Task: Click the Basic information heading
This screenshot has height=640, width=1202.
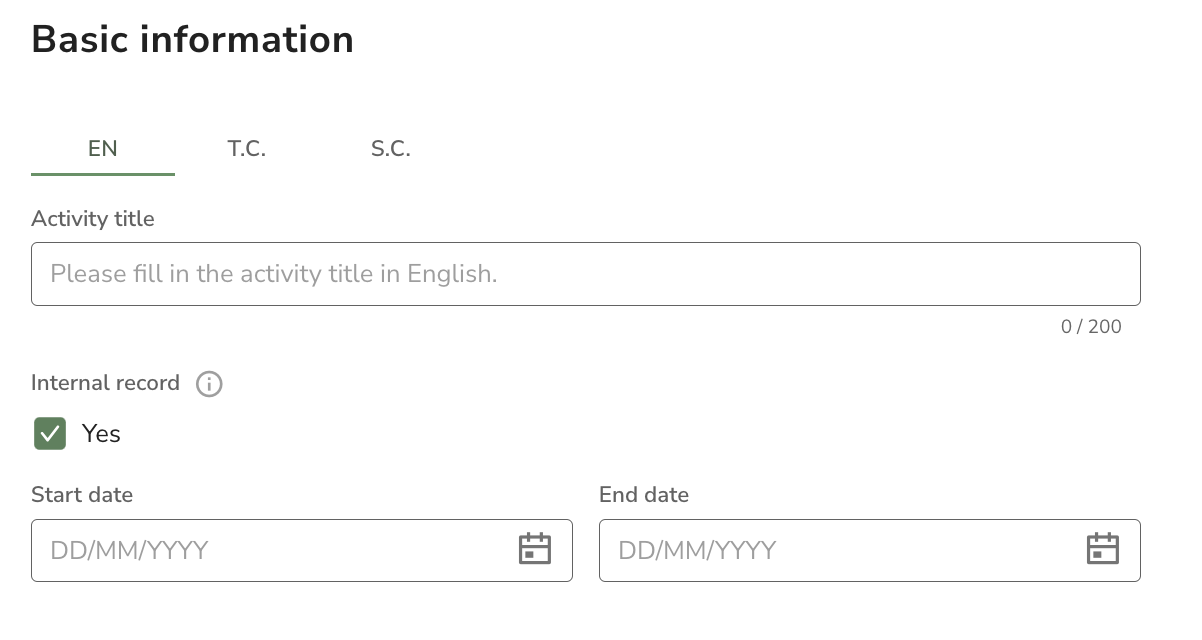Action: [x=193, y=40]
